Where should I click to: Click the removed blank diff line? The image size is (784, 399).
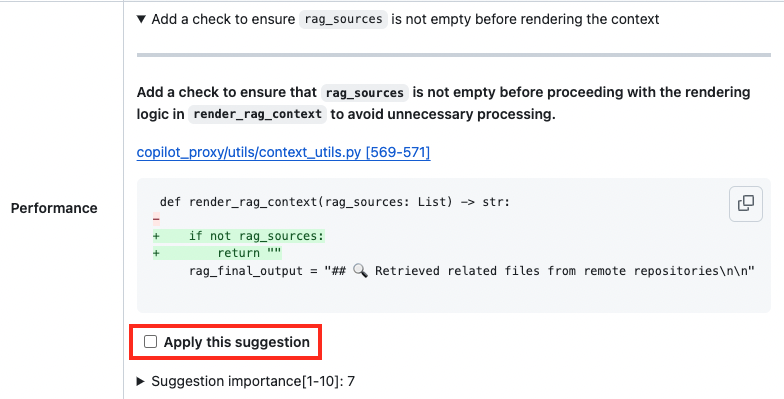click(156, 219)
